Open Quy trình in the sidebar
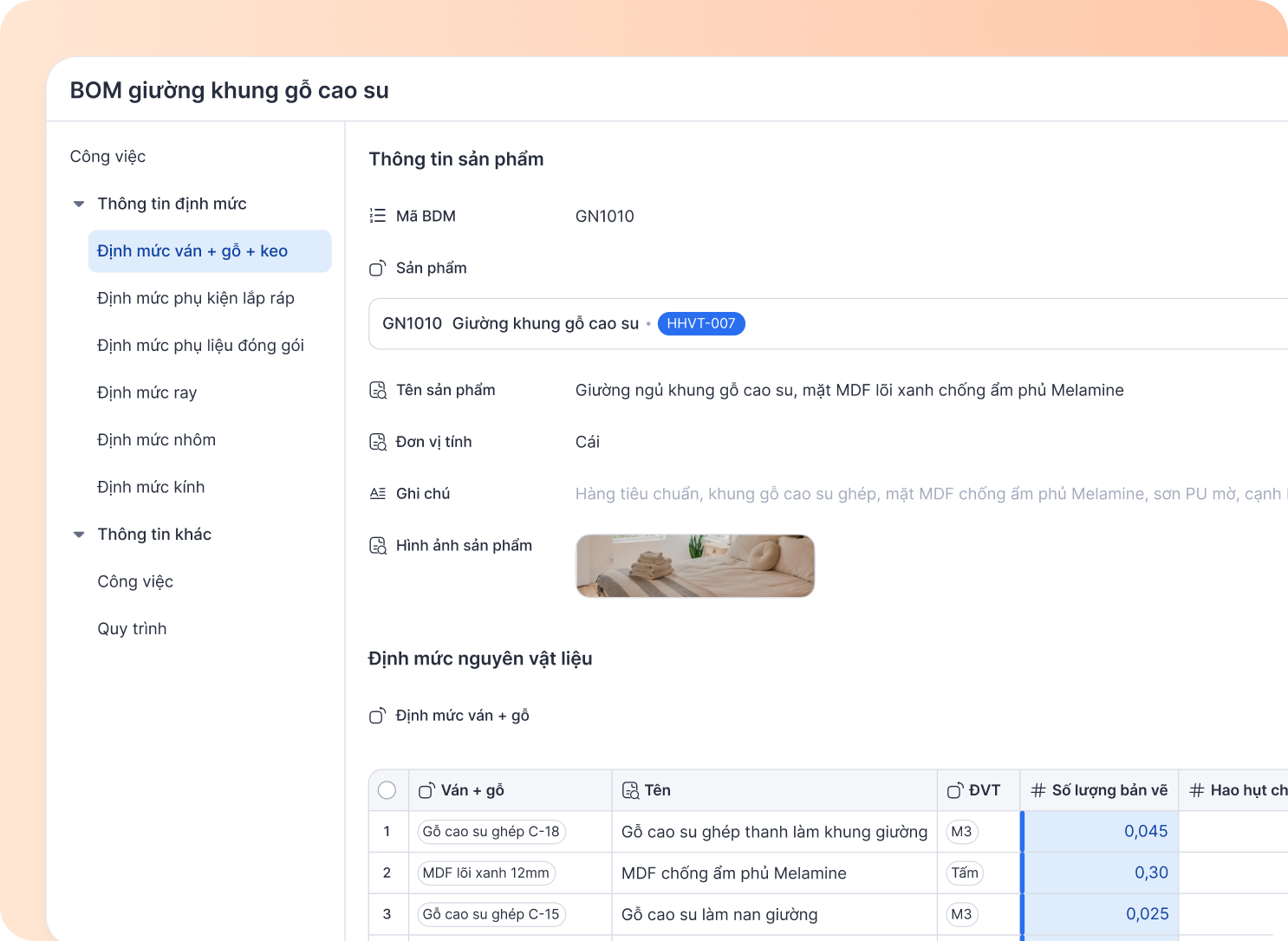 tap(132, 629)
